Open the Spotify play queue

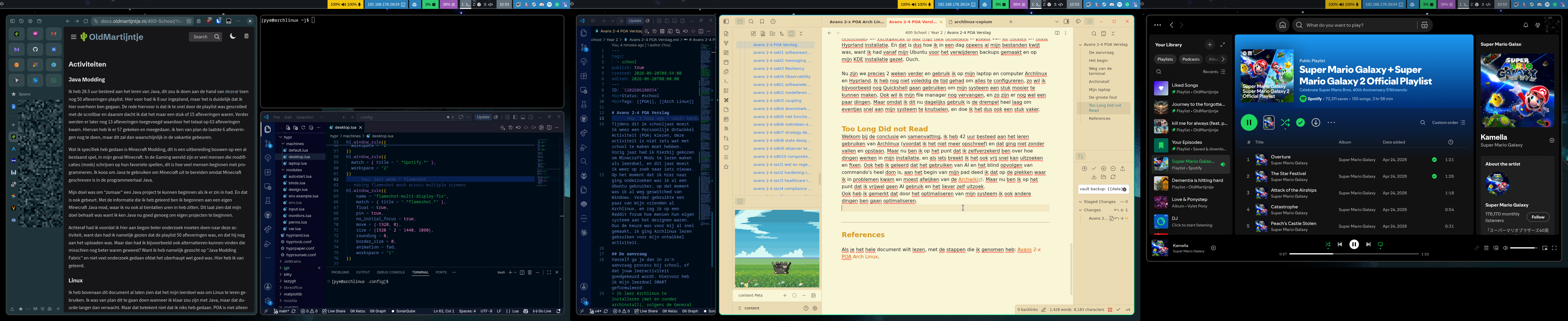tap(1486, 248)
